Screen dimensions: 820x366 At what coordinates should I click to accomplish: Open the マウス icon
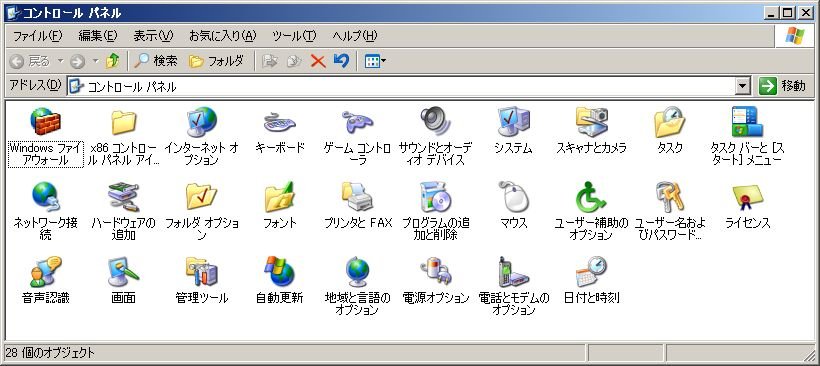[513, 197]
